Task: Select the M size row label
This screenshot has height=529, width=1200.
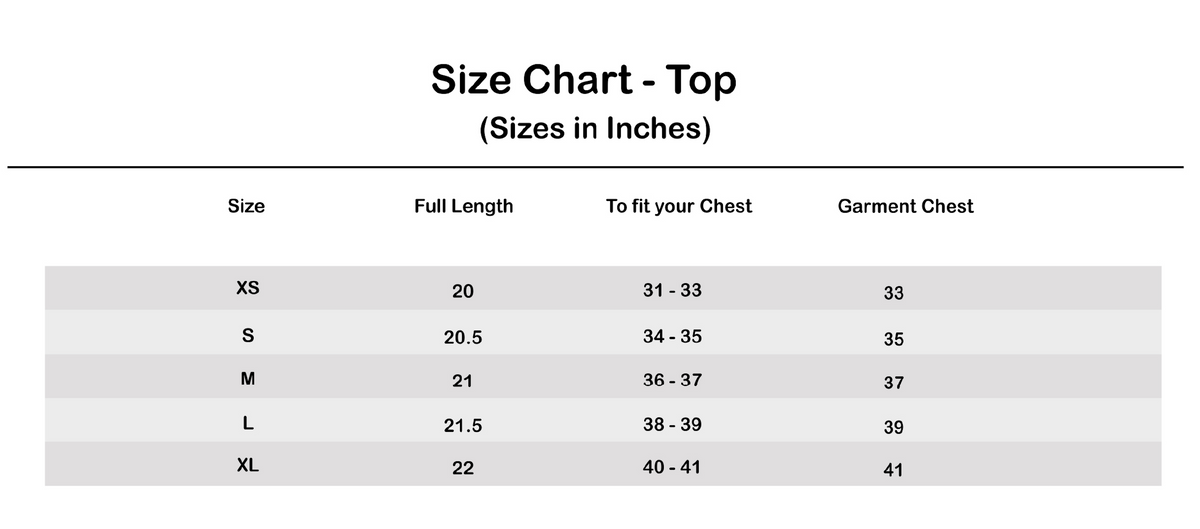Action: pyautogui.click(x=247, y=379)
